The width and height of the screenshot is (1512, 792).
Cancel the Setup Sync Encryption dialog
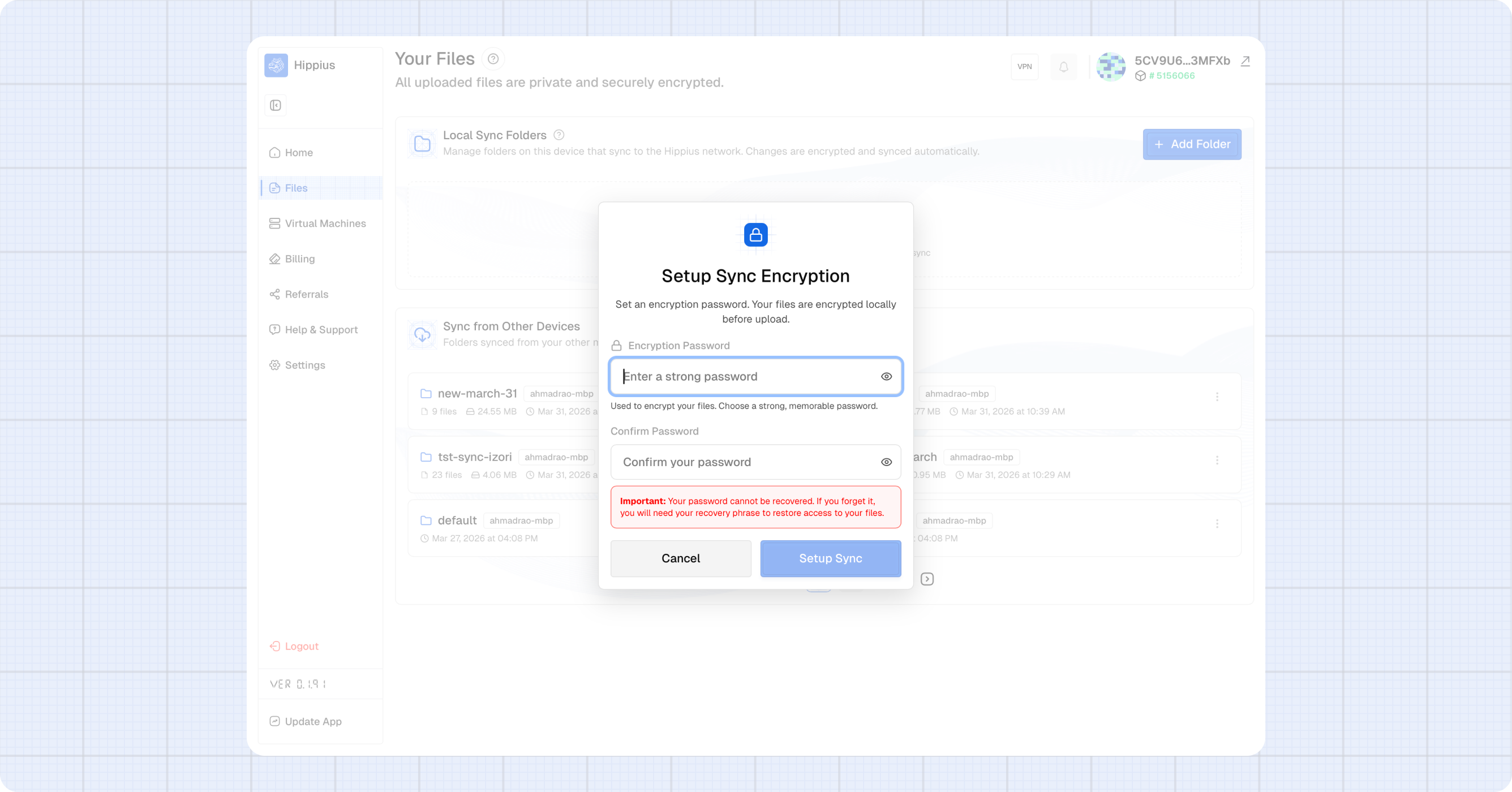coord(680,558)
